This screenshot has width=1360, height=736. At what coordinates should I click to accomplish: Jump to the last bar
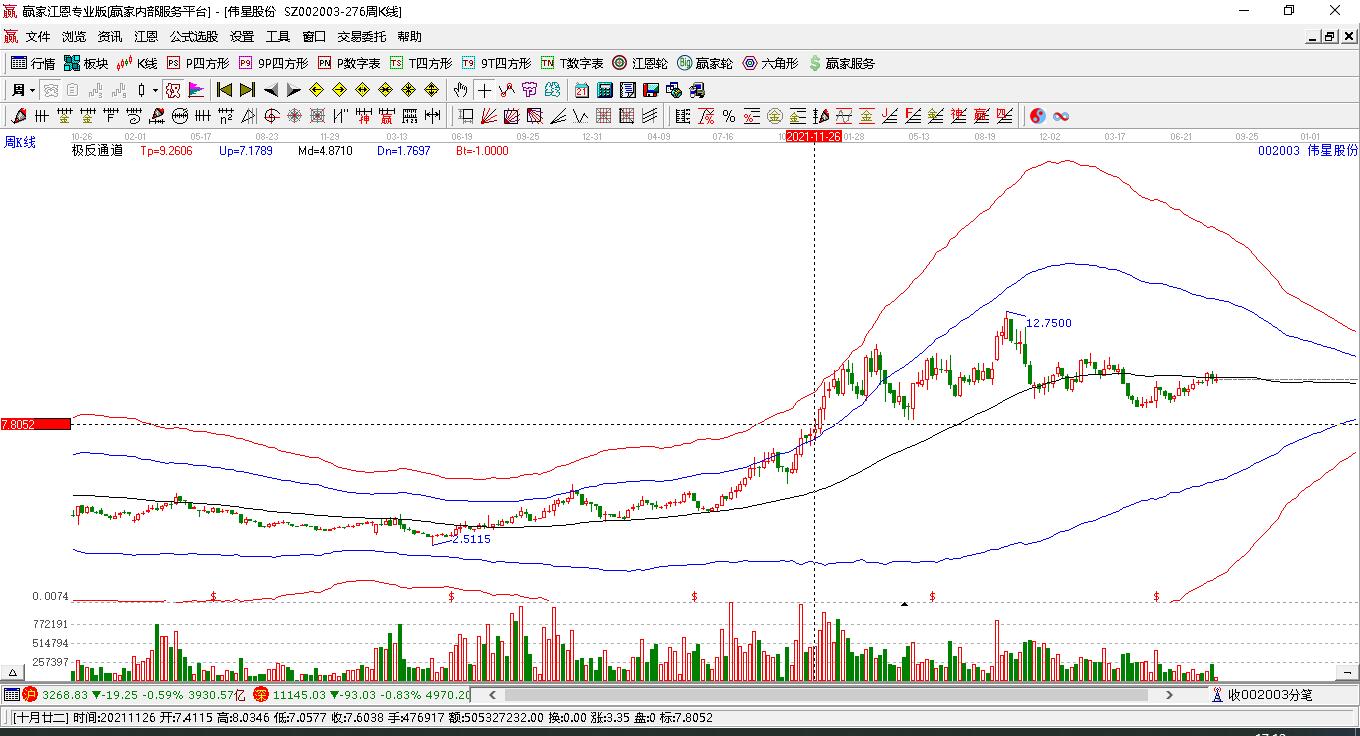(x=247, y=90)
